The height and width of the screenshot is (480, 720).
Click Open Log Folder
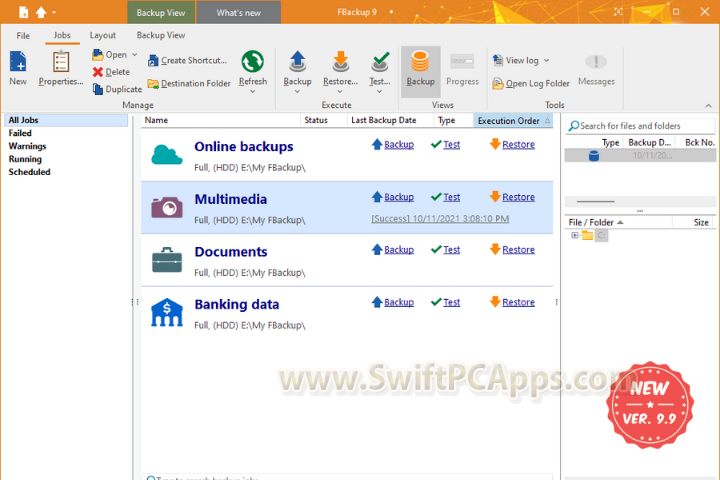click(x=531, y=83)
